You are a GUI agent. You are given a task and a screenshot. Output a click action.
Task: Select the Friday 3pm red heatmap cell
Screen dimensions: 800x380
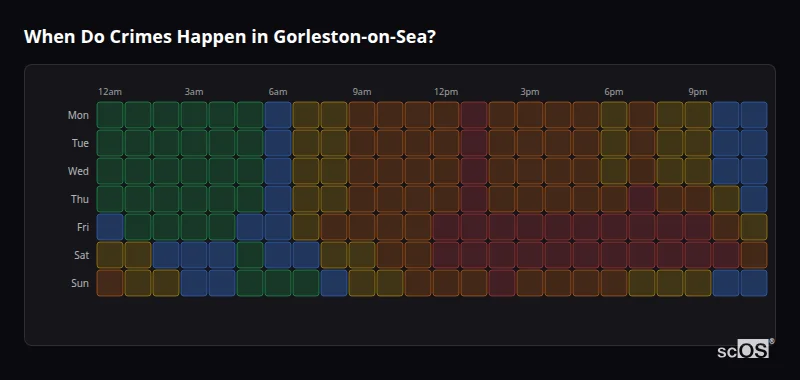[530, 227]
